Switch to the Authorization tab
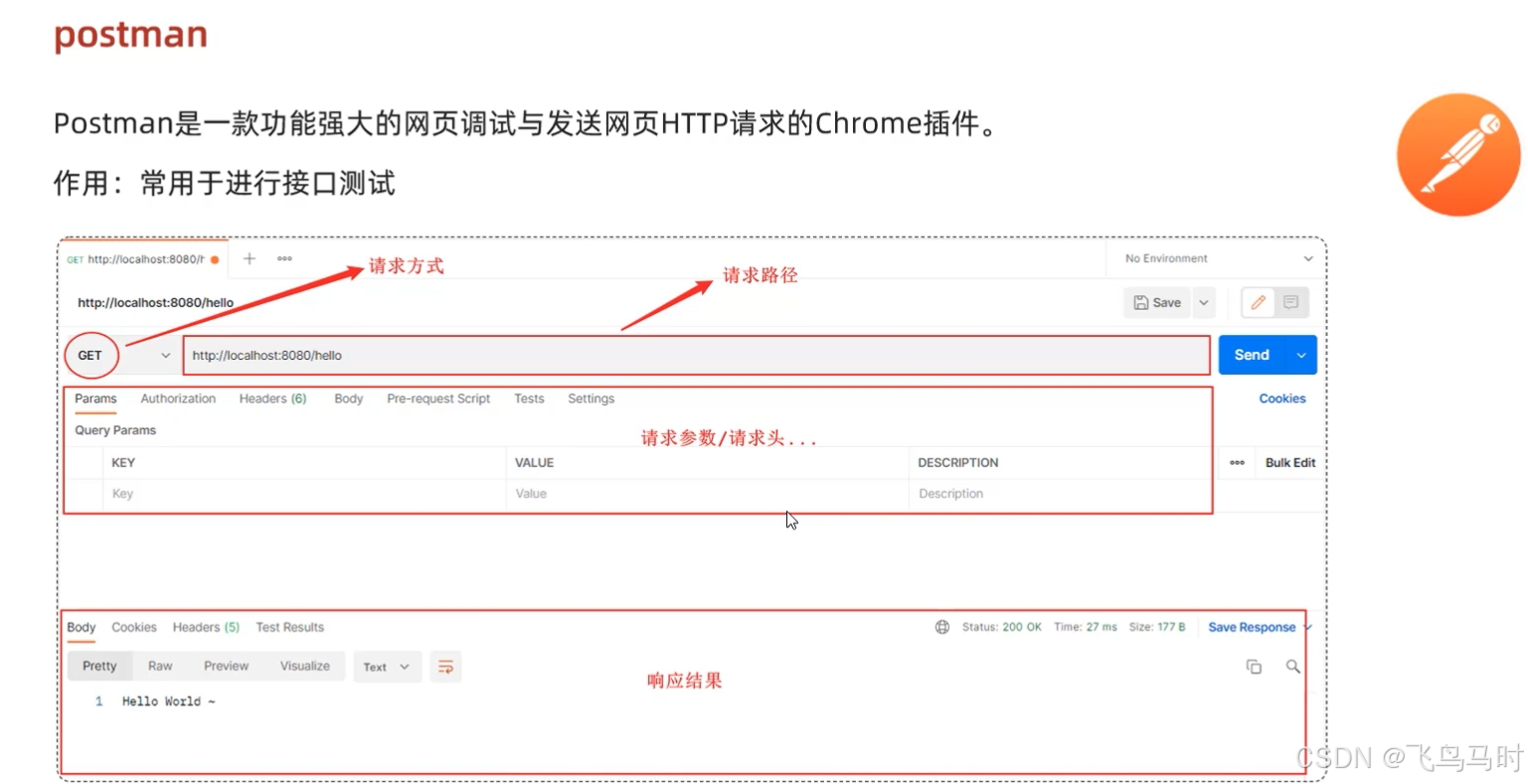 coord(178,398)
